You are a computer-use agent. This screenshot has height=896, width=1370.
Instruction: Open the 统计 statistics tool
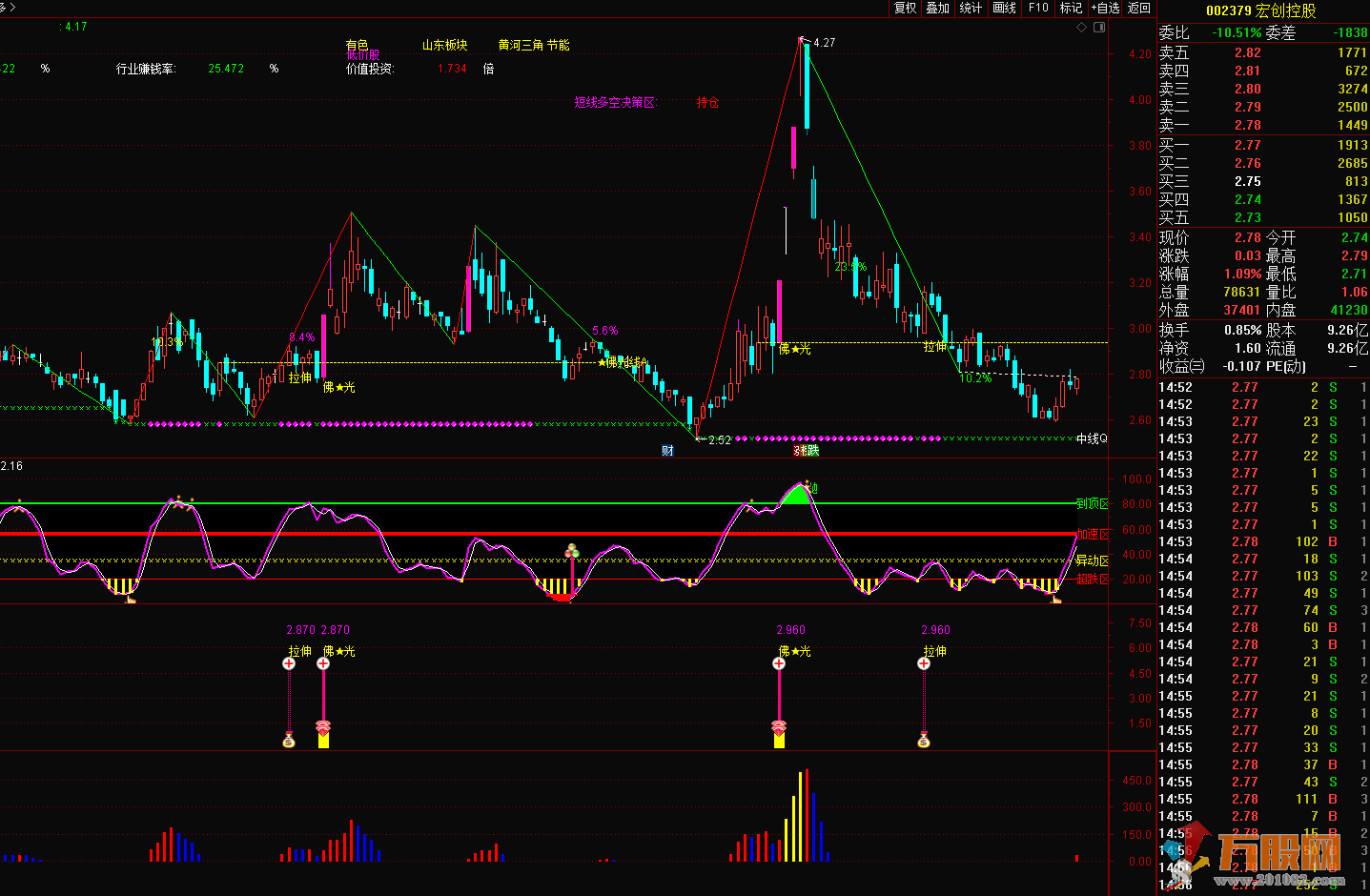971,8
